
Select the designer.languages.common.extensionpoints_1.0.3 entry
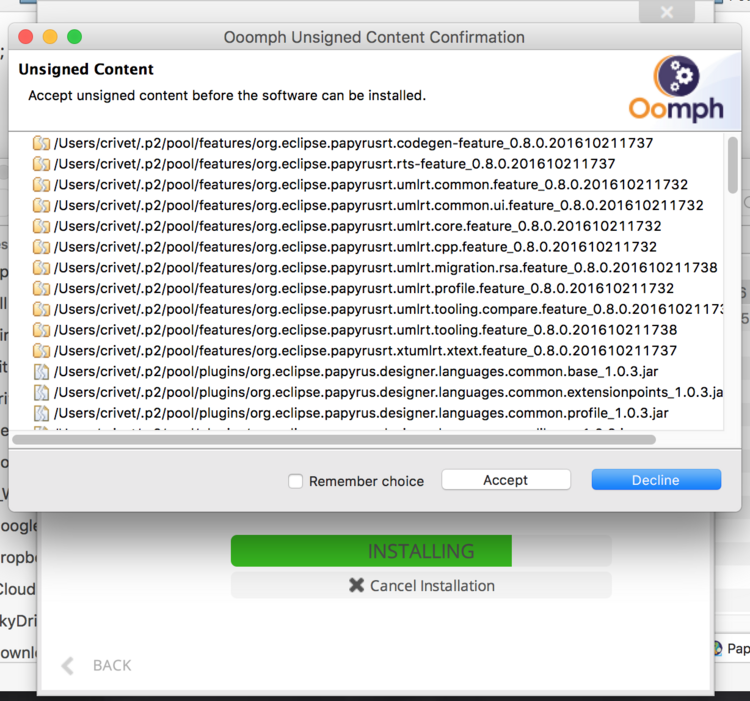[388, 392]
